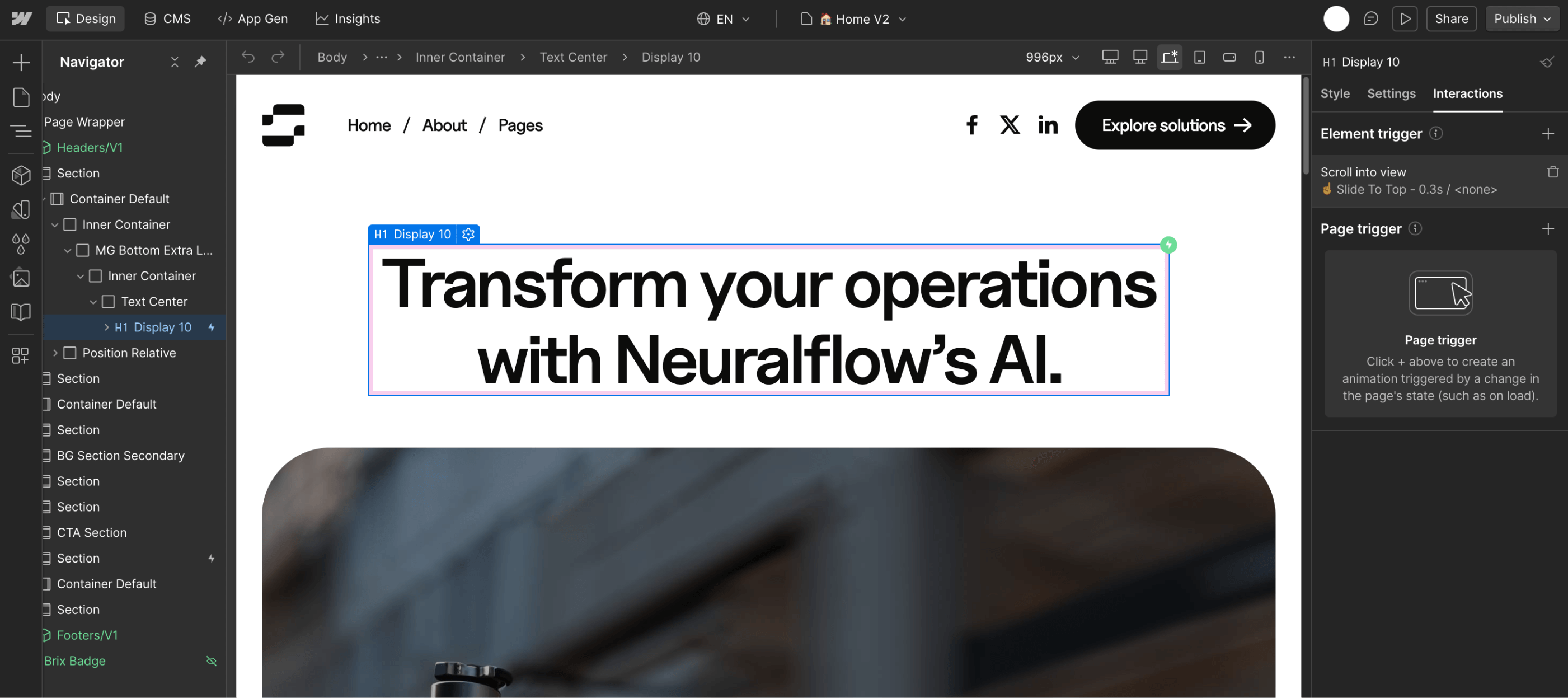The width and height of the screenshot is (1568, 698).
Task: Collapse the Navigator panel
Action: click(x=175, y=62)
